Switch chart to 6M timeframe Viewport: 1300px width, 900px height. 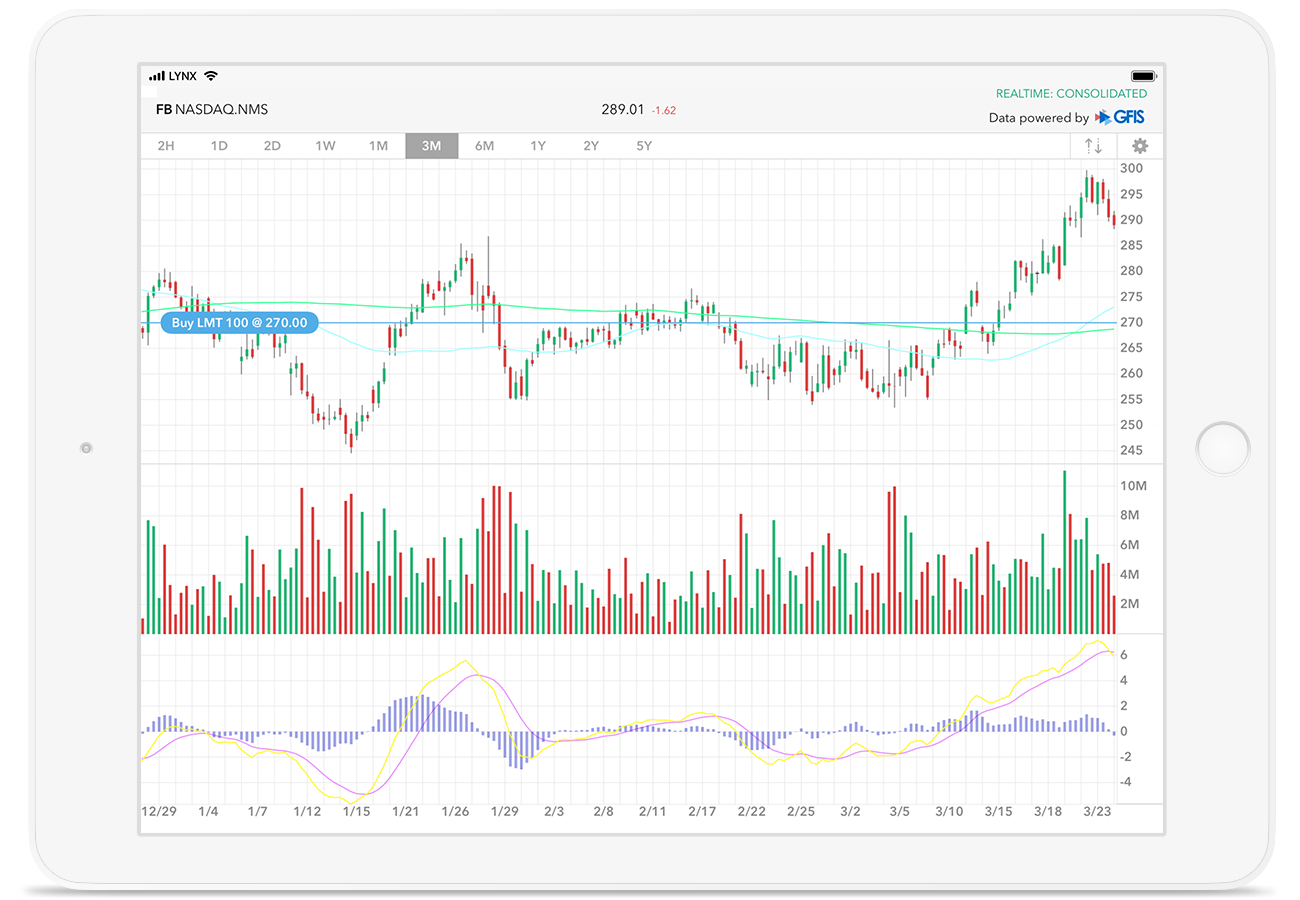485,146
